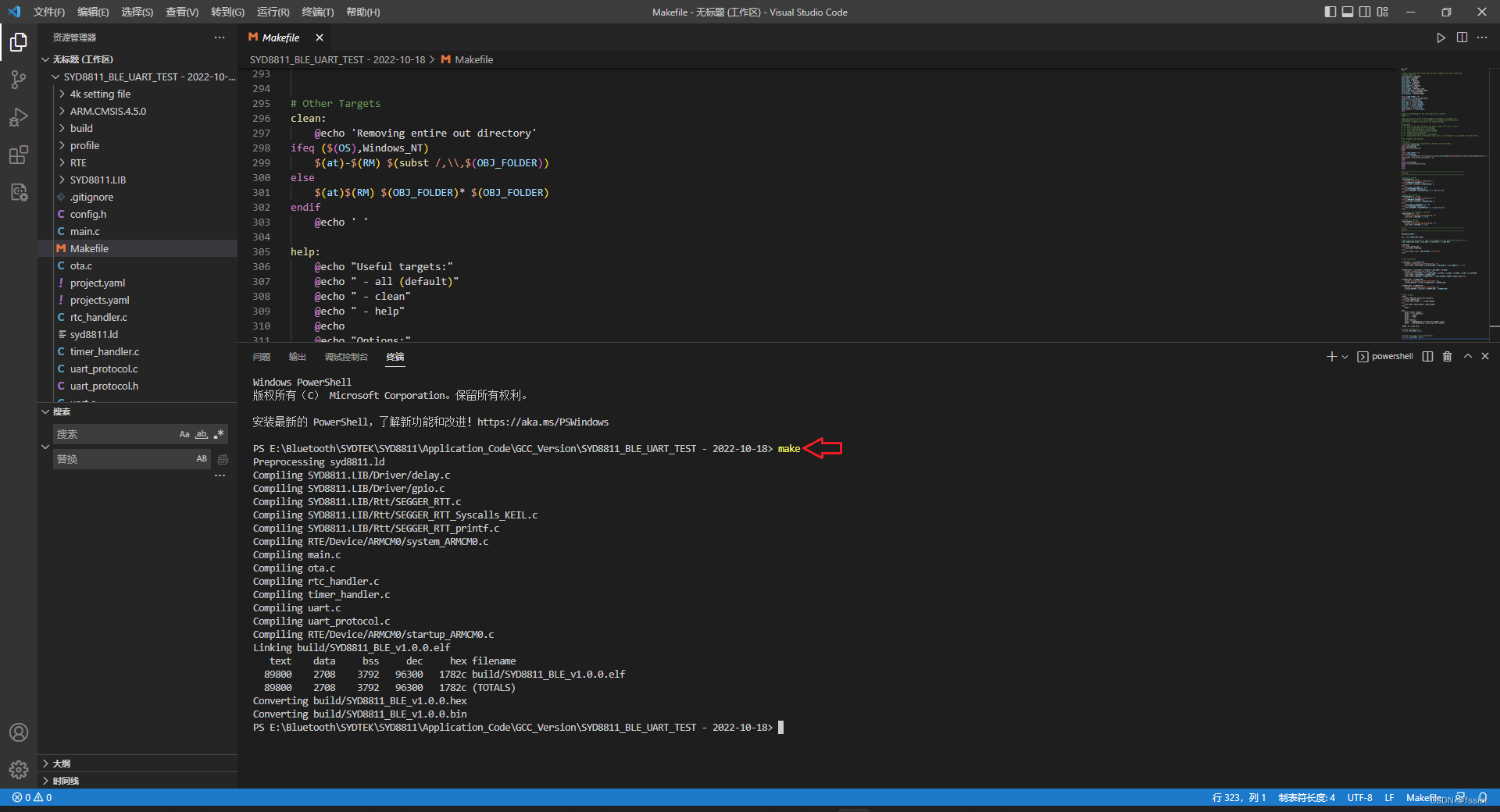Toggle preserve case in replace box
This screenshot has width=1500, height=812.
click(202, 459)
